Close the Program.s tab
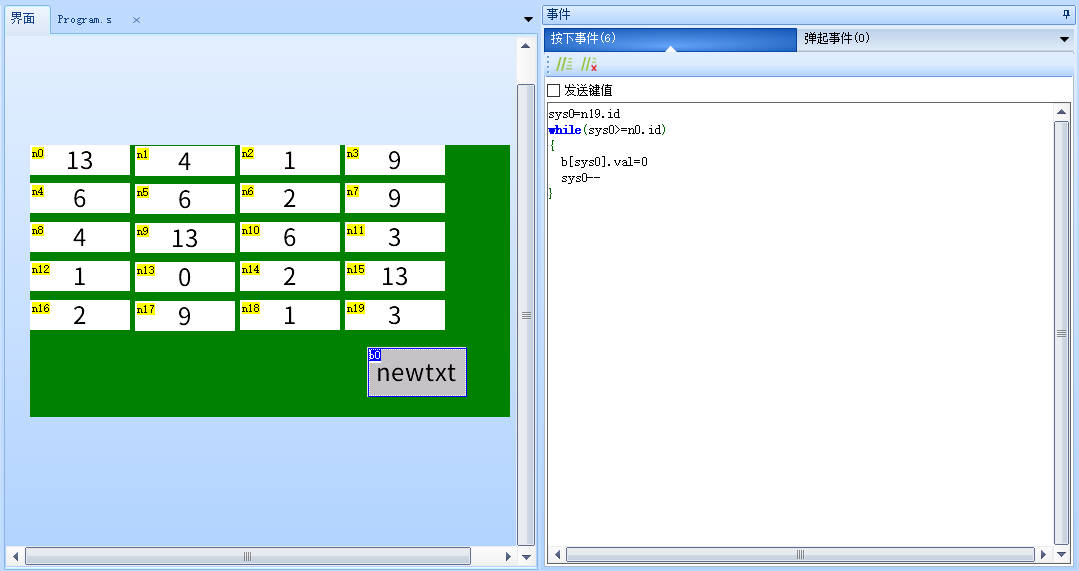 click(x=136, y=20)
